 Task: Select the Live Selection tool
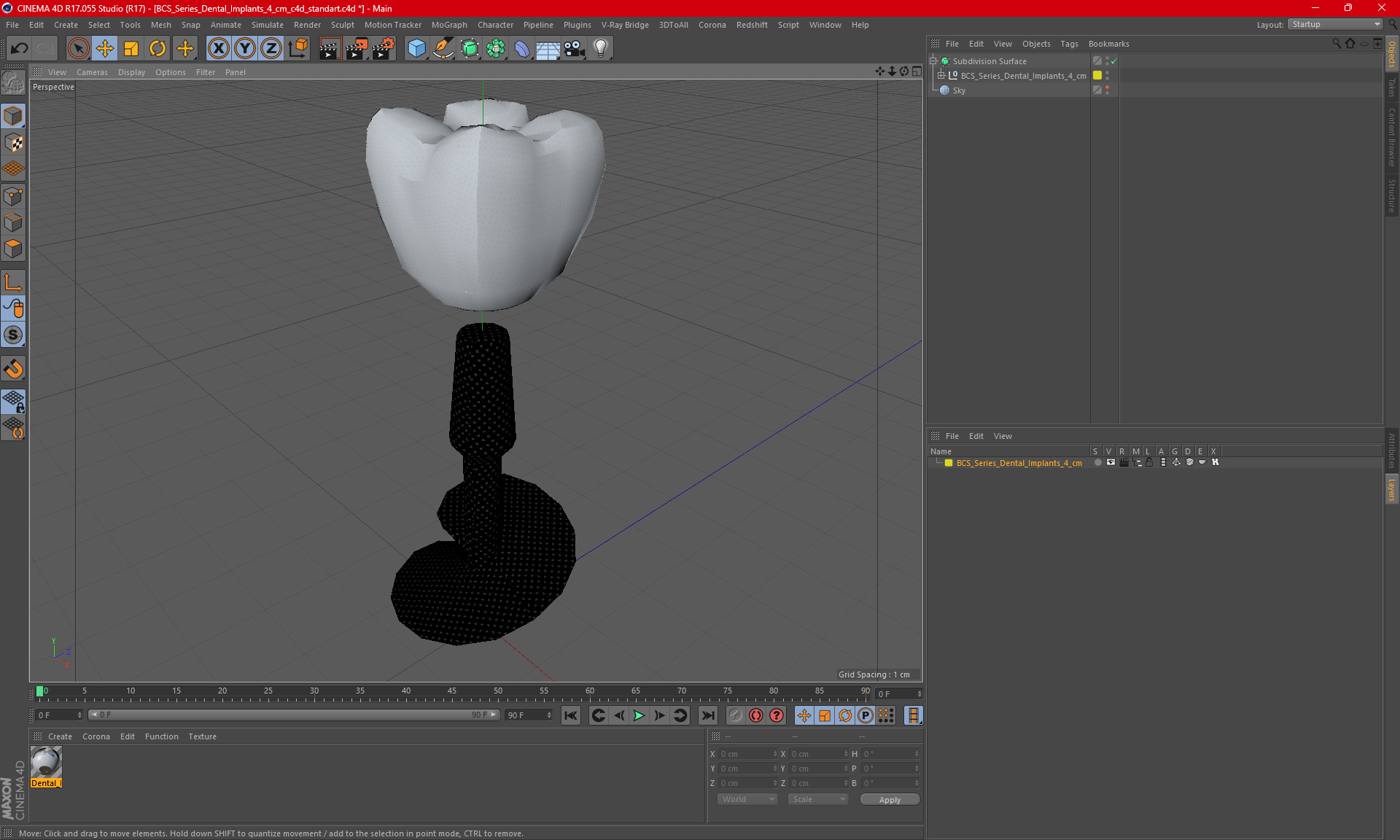pyautogui.click(x=78, y=49)
